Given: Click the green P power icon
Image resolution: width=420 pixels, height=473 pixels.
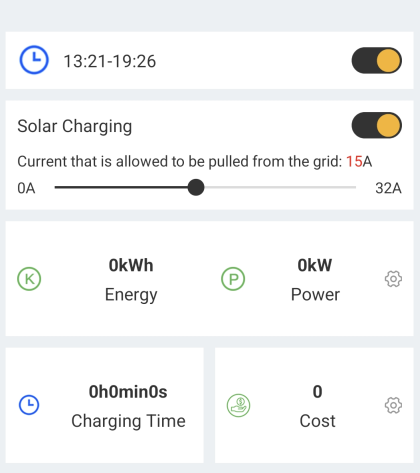Looking at the screenshot, I should click(233, 279).
